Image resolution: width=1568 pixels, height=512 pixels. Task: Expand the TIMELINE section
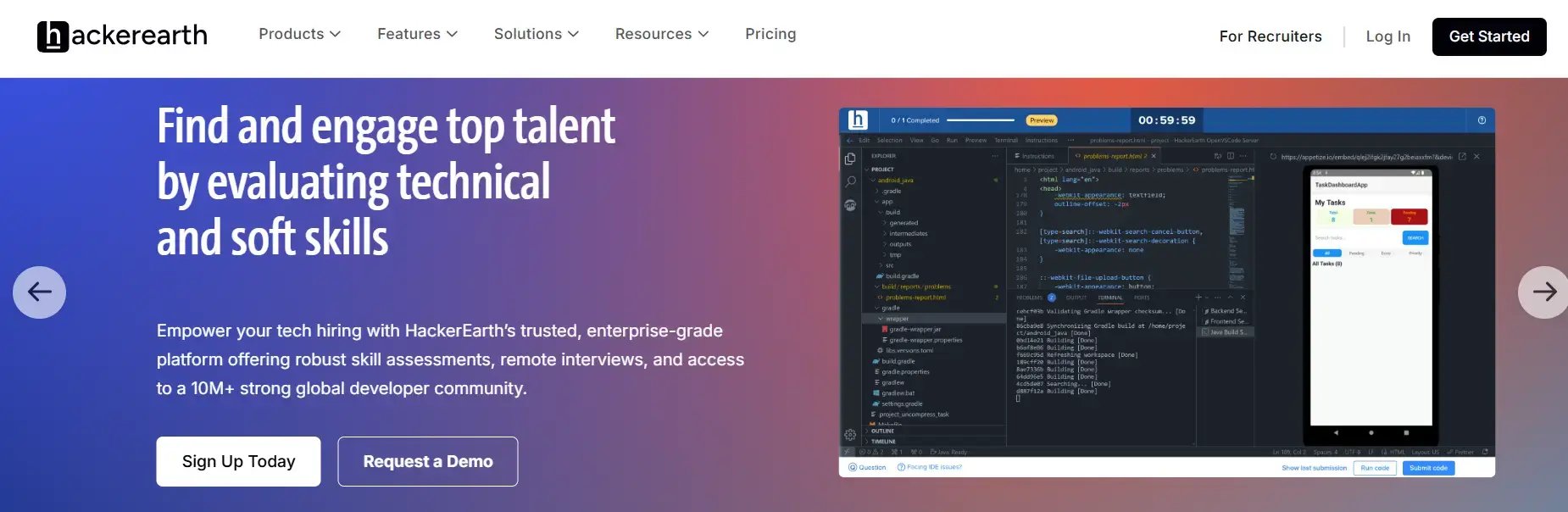click(882, 442)
